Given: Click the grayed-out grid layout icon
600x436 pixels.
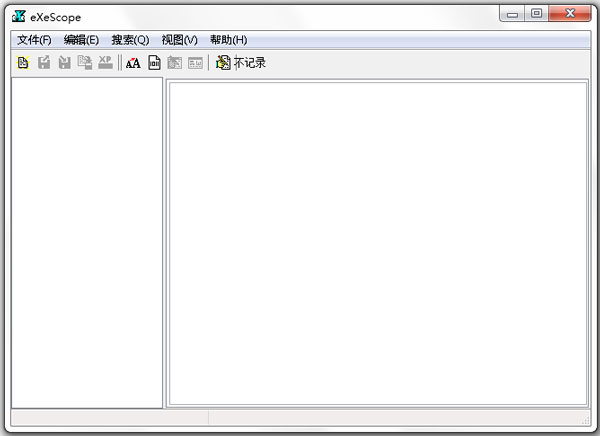Looking at the screenshot, I should tap(196, 63).
